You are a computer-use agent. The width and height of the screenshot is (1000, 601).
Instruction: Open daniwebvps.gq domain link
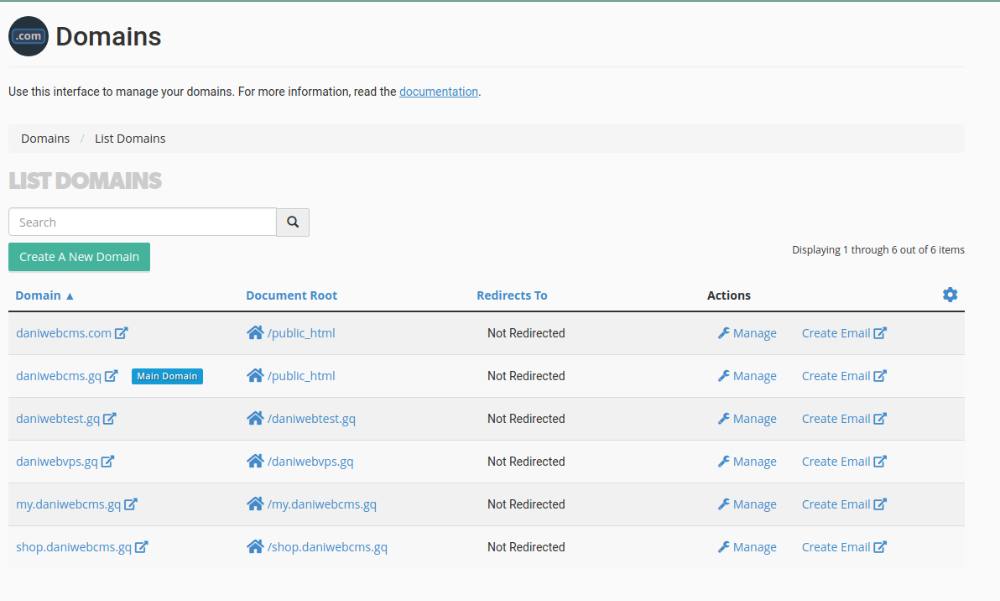(57, 461)
